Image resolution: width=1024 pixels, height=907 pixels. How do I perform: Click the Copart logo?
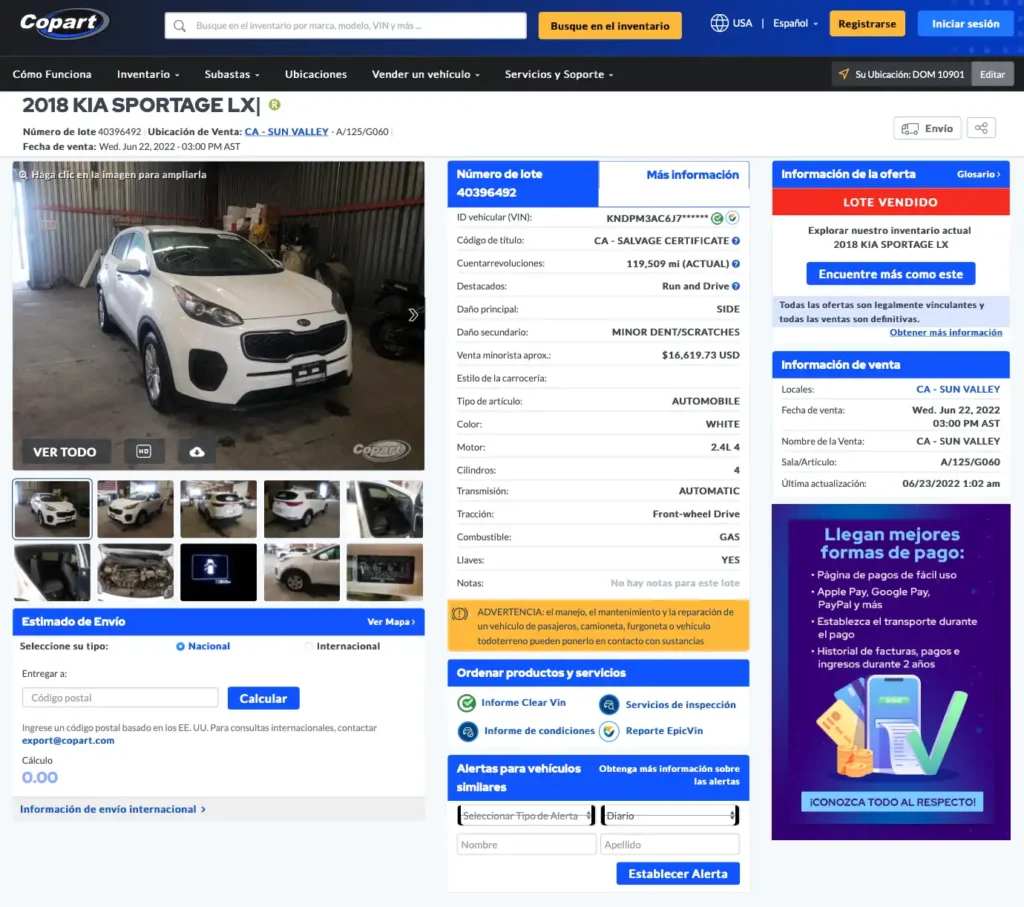coord(64,24)
